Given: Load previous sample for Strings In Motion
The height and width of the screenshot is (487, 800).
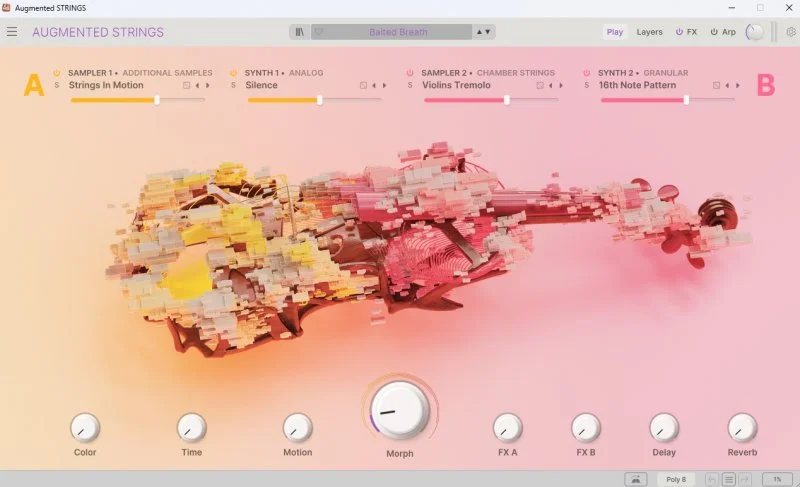Looking at the screenshot, I should (x=197, y=85).
